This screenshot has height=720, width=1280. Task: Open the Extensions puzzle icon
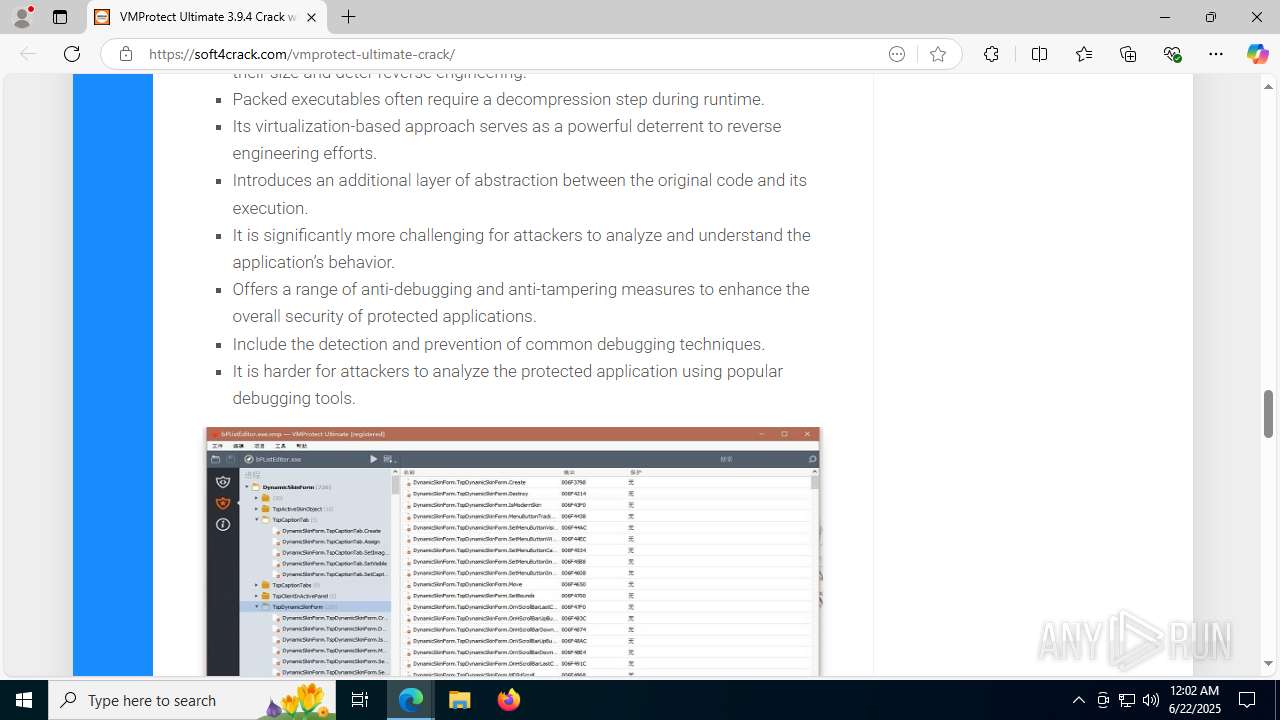pos(991,54)
